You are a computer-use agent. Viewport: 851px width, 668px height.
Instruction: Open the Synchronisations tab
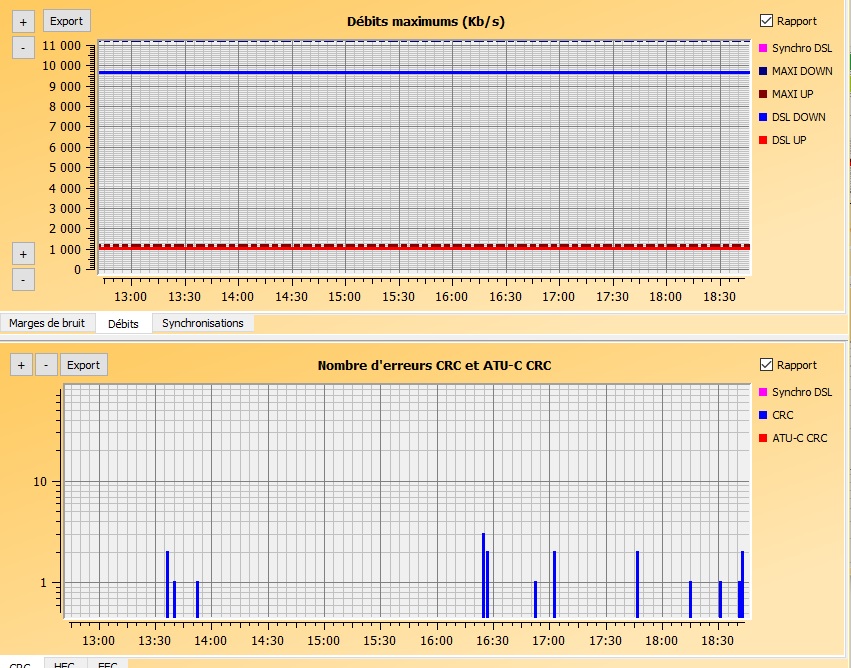[202, 323]
